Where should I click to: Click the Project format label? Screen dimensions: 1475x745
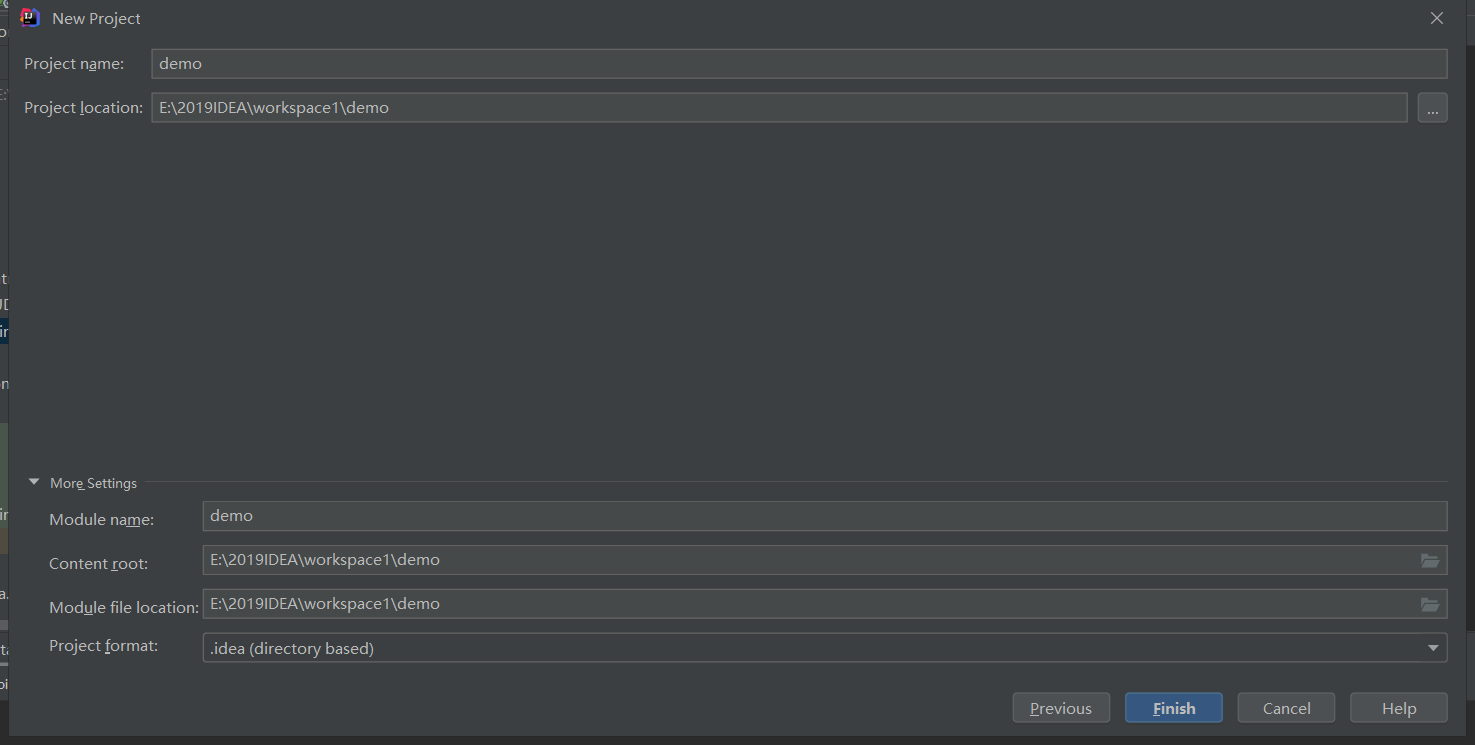click(104, 646)
